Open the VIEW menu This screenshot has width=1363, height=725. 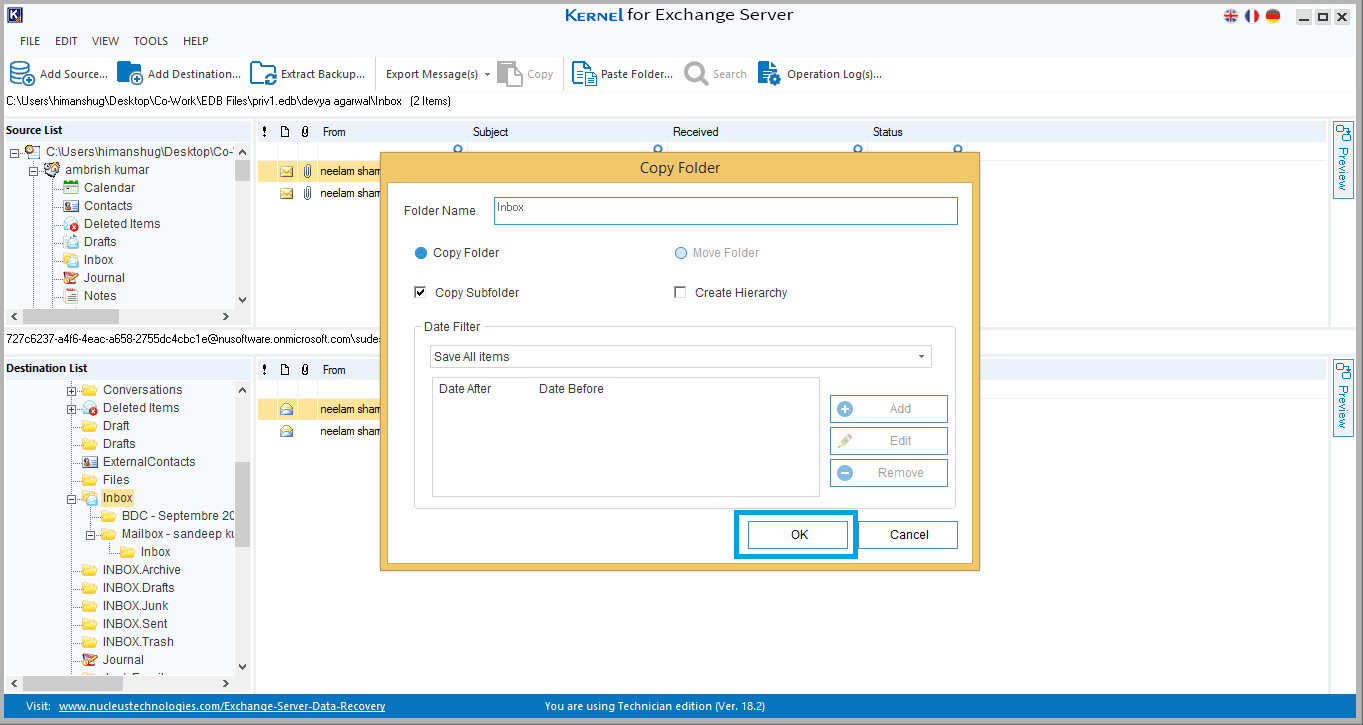[x=105, y=41]
